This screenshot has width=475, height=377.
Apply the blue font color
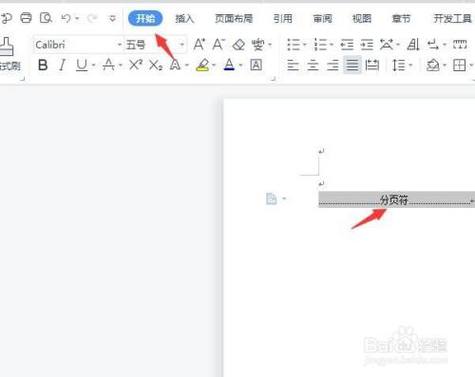(229, 65)
